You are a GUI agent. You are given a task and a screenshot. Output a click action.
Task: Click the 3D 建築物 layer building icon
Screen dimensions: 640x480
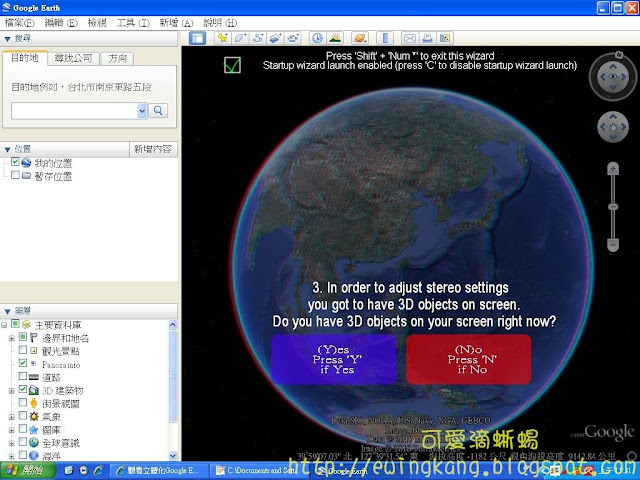click(34, 390)
